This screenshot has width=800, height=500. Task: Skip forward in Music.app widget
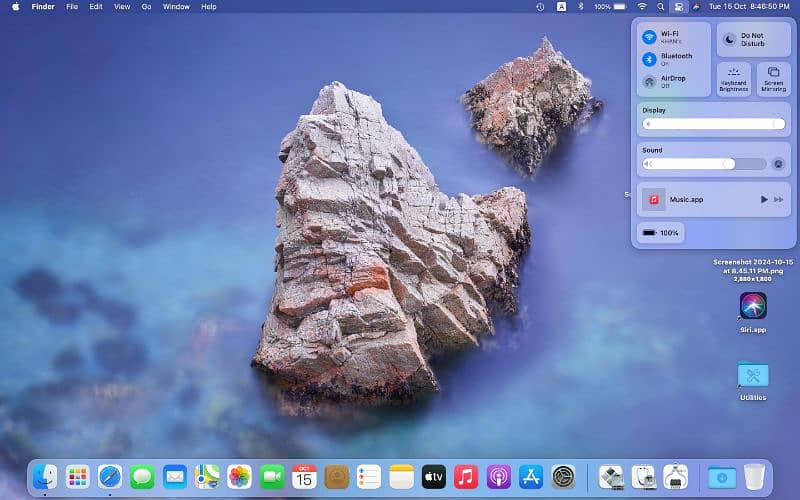[x=779, y=200]
